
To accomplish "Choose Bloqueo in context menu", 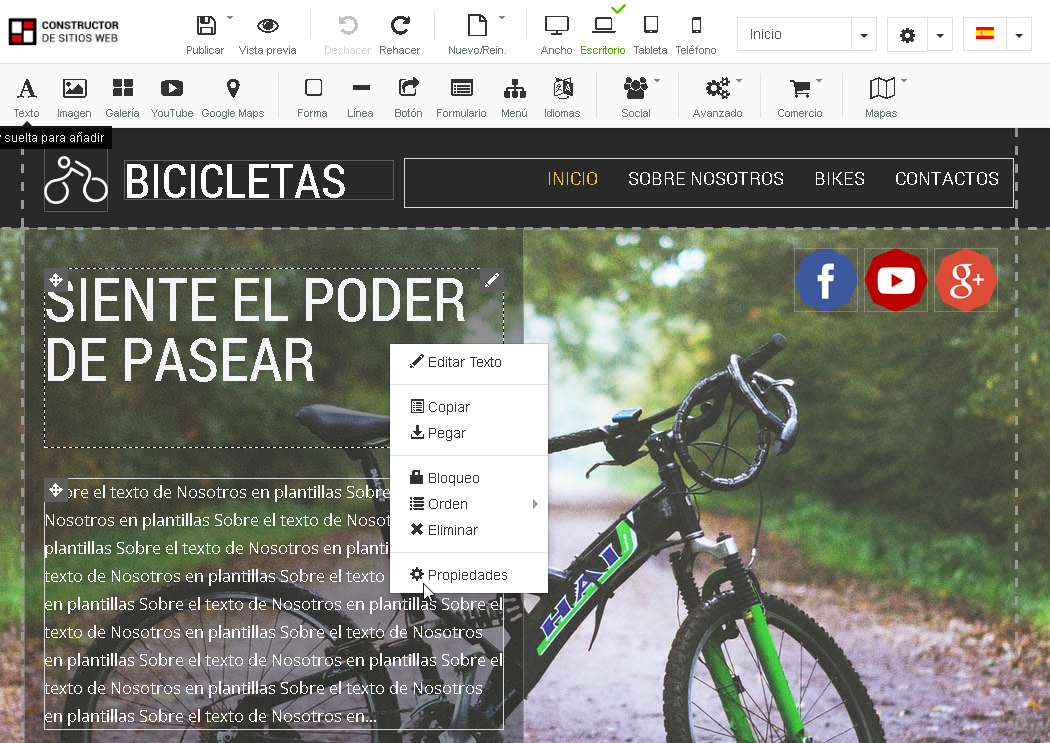I will click(x=469, y=478).
